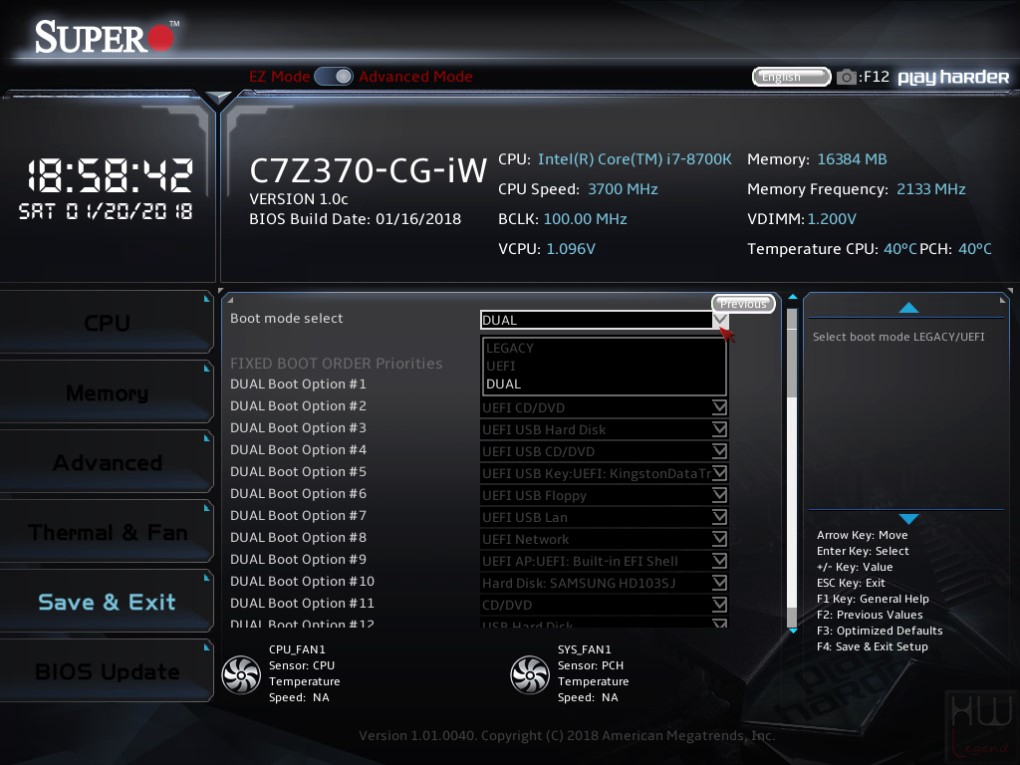Image resolution: width=1020 pixels, height=765 pixels.
Task: Click the Memory 16384 MB value
Action: tap(852, 159)
